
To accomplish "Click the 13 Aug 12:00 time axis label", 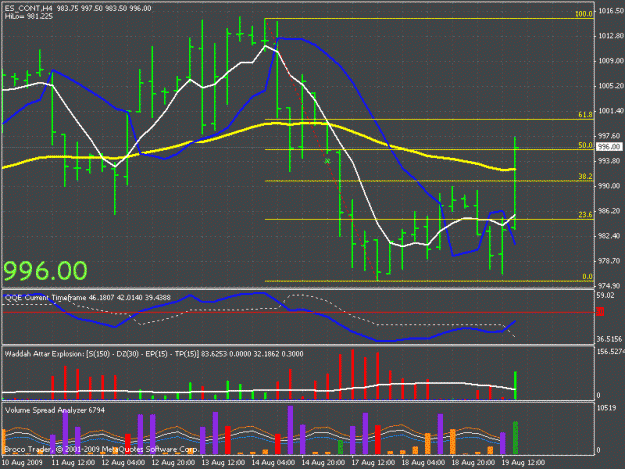I will coord(223,463).
